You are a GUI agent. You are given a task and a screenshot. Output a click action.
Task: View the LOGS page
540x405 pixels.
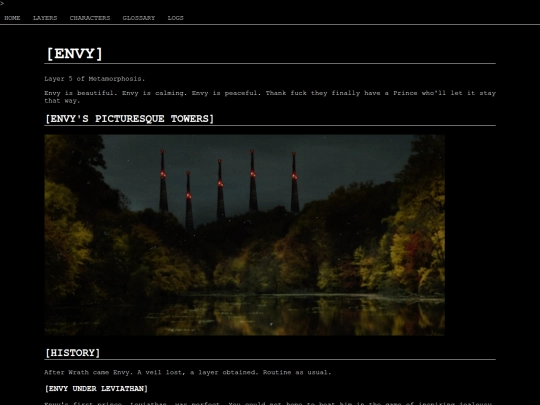(175, 18)
